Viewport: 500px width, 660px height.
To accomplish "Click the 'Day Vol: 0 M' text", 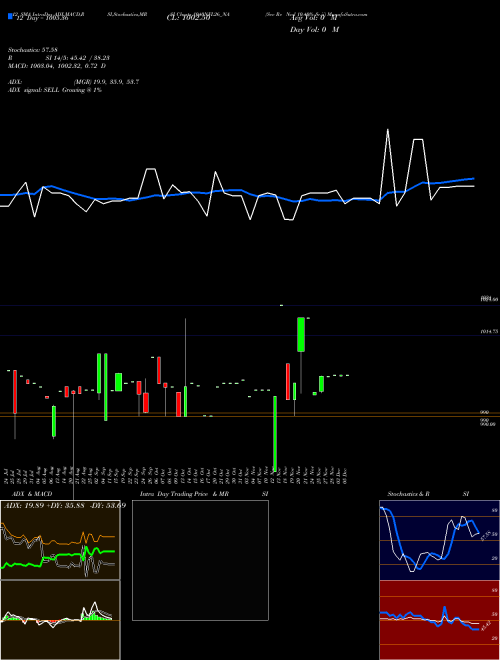I will coord(314,30).
